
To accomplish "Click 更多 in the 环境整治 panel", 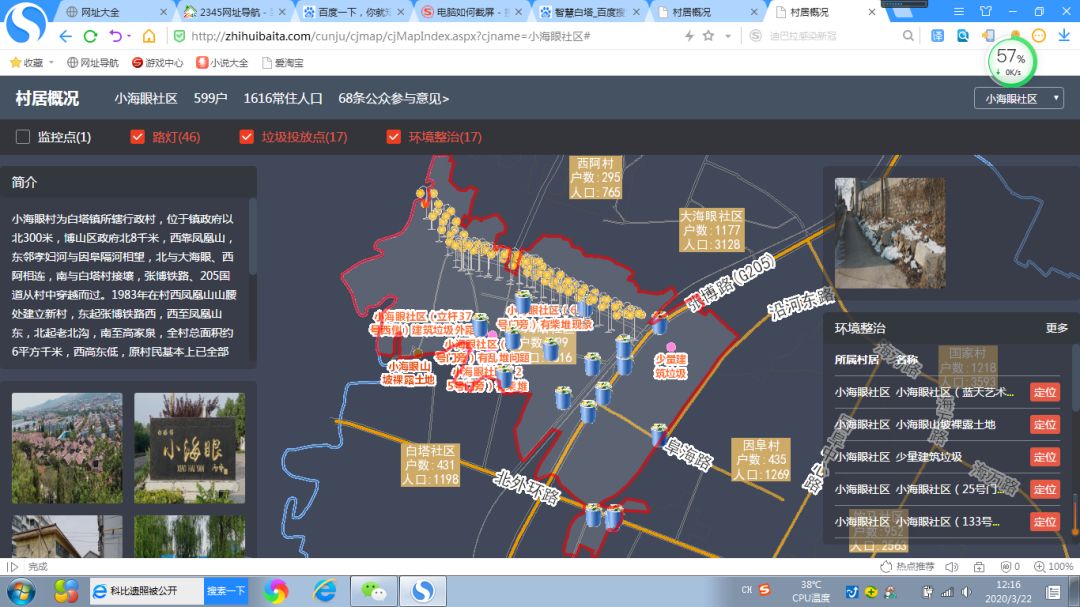I will (1056, 327).
